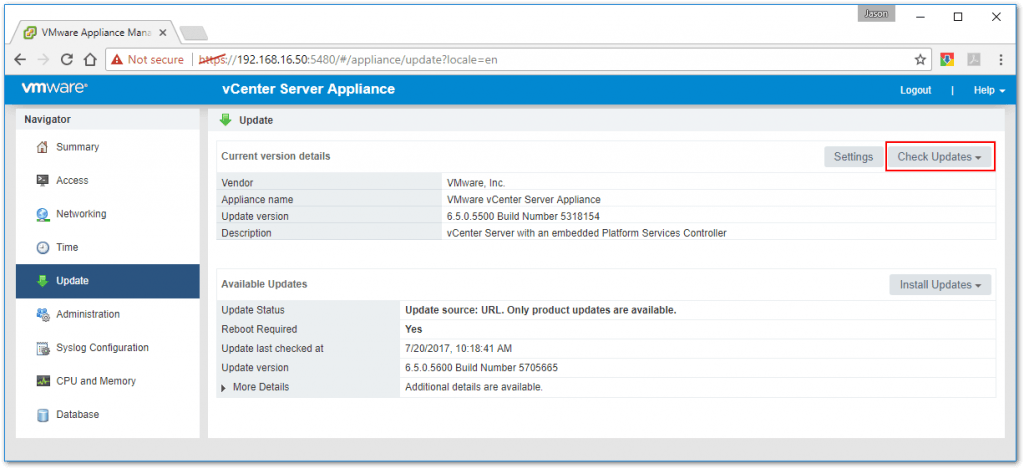Image resolution: width=1024 pixels, height=469 pixels.
Task: Click the browser Forward arrow
Action: (x=44, y=59)
